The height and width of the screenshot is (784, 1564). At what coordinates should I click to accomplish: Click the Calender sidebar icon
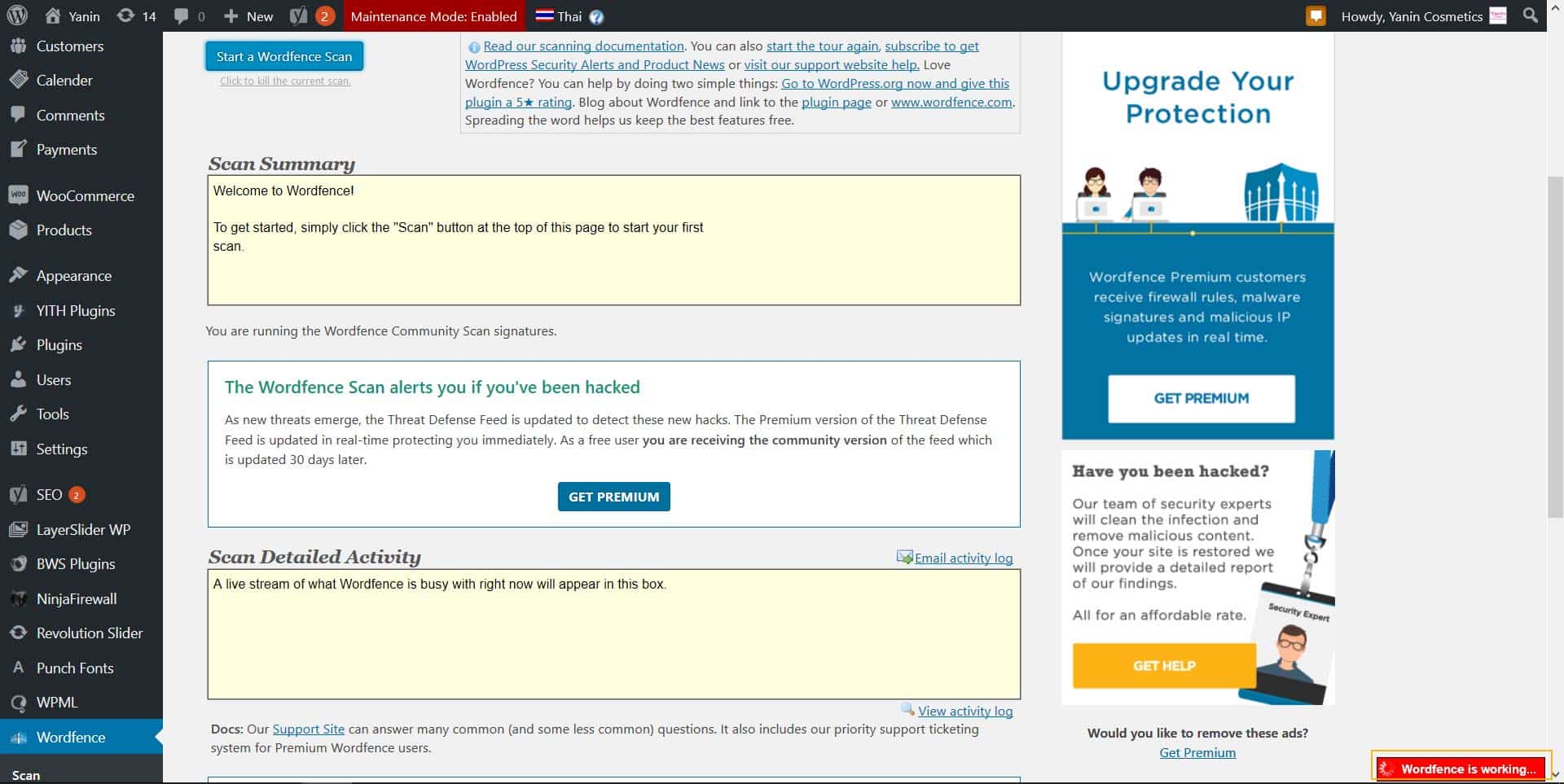pos(18,80)
